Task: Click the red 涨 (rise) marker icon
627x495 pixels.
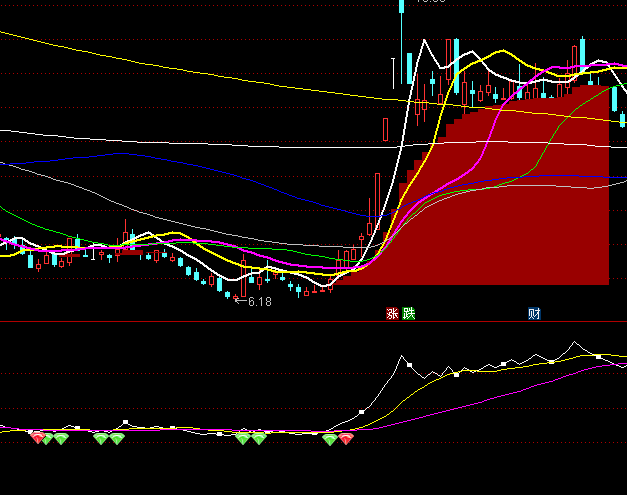Action: [392, 314]
